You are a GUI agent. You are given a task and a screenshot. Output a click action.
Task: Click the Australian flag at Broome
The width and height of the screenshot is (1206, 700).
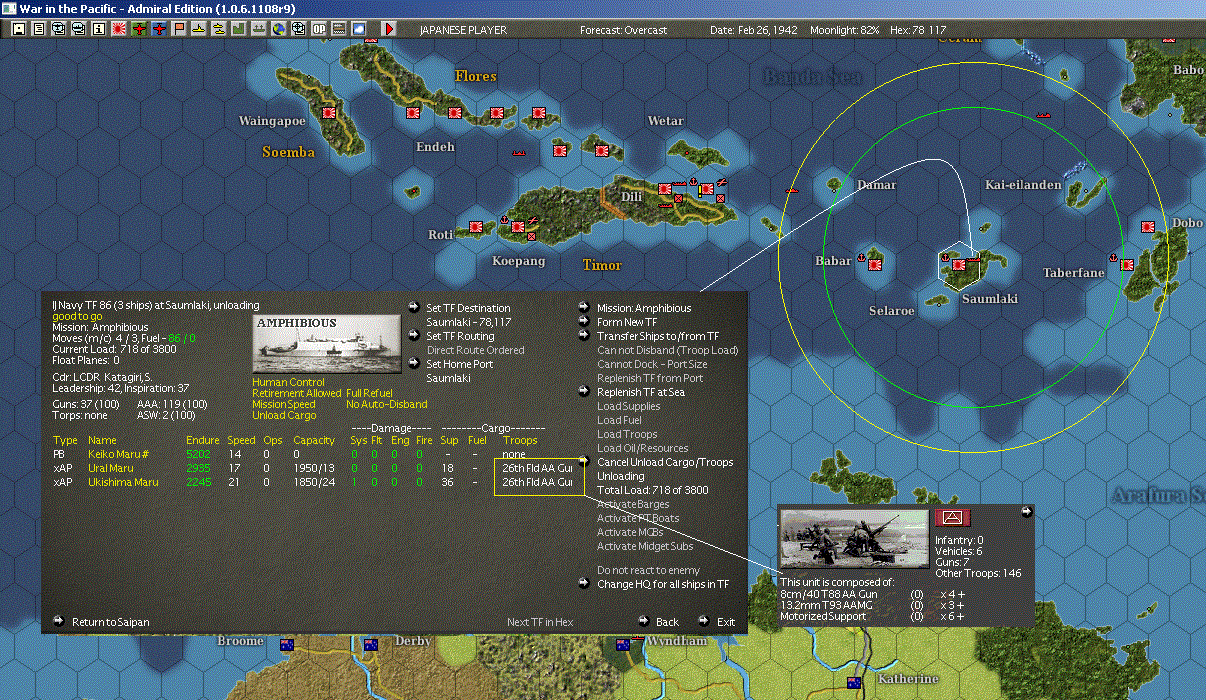click(x=289, y=644)
